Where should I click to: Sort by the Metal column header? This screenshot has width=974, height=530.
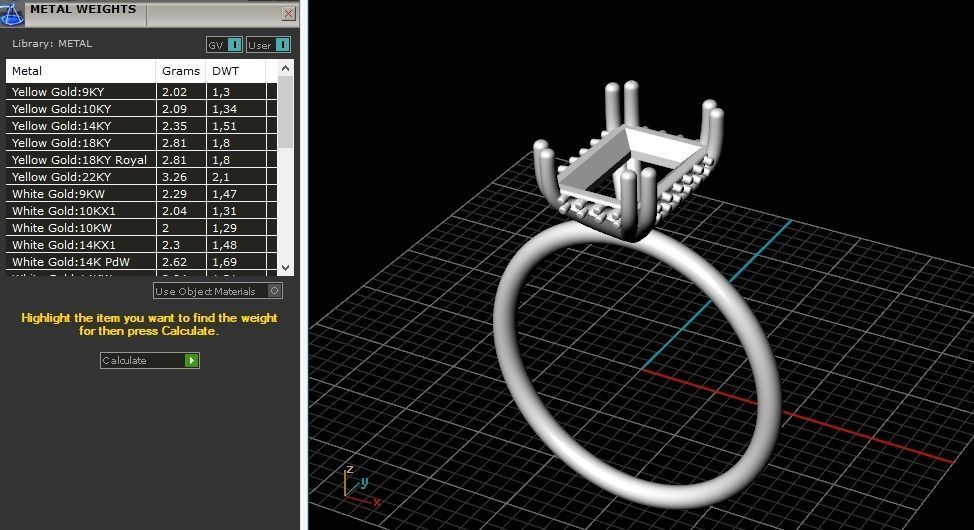(x=81, y=71)
